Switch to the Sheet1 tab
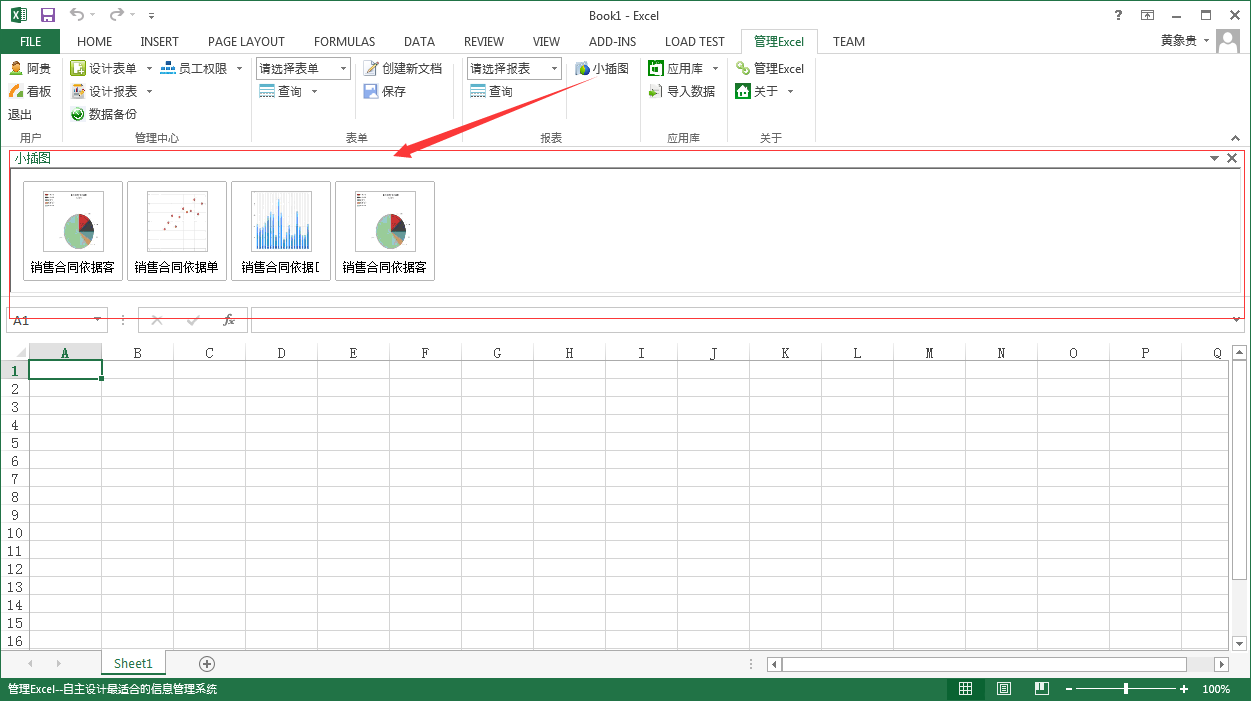The image size is (1251, 701). click(x=133, y=664)
